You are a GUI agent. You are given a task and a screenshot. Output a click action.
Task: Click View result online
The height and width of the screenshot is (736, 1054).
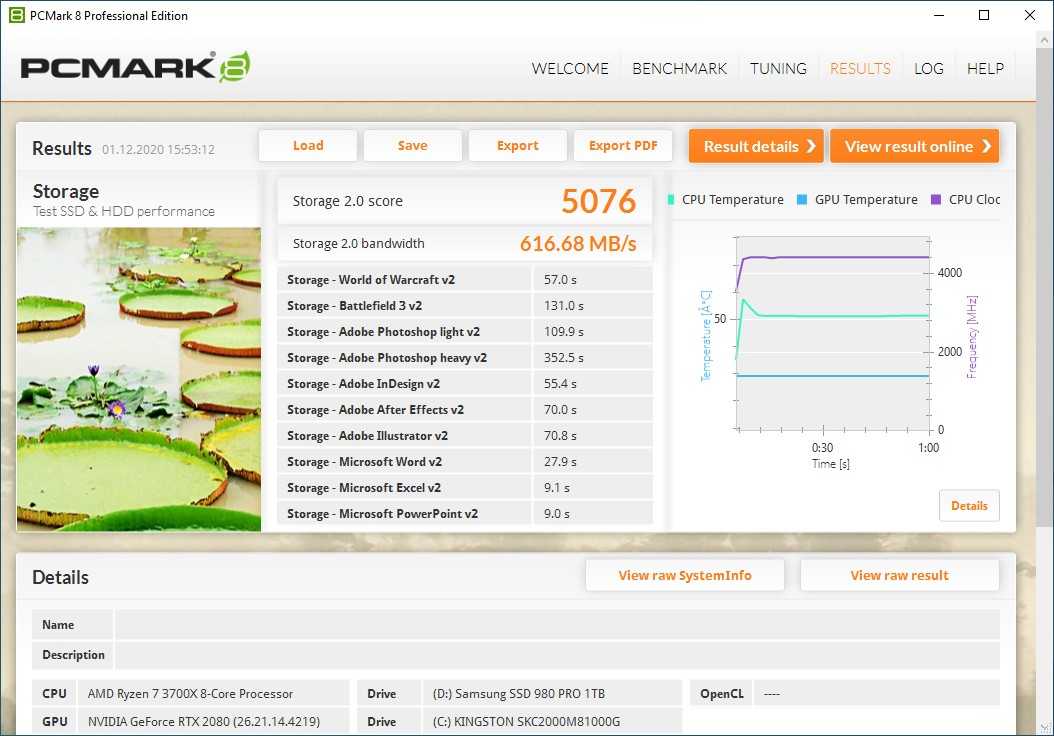pyautogui.click(x=914, y=146)
